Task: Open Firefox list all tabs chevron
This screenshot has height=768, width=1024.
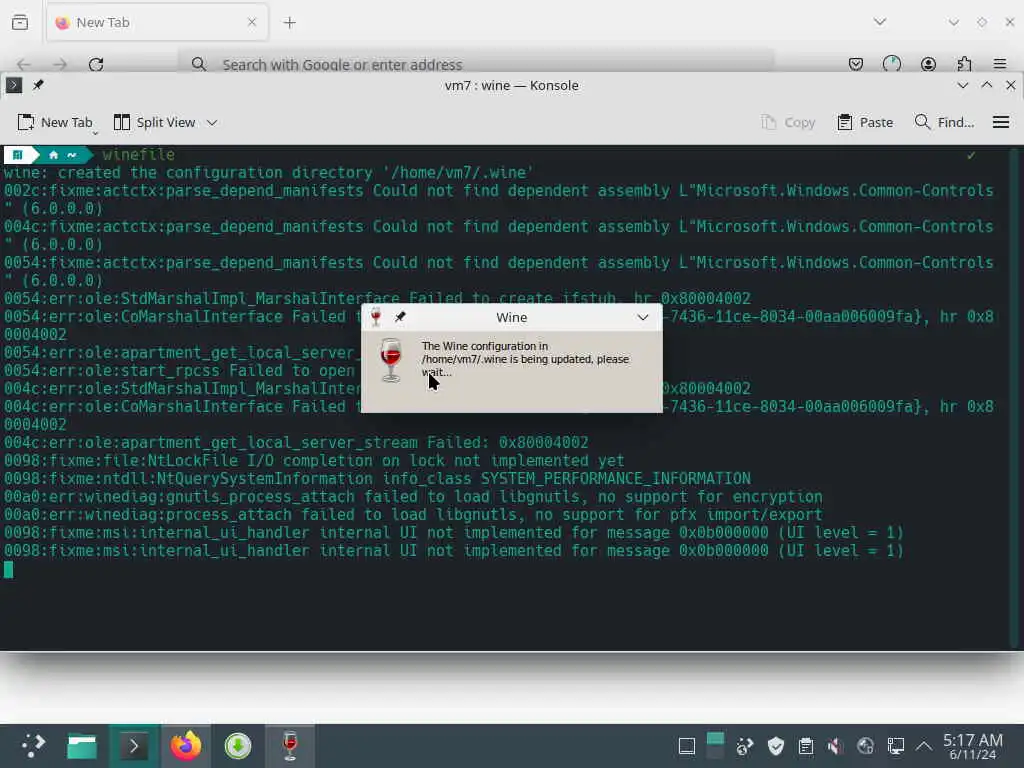Action: [x=880, y=22]
